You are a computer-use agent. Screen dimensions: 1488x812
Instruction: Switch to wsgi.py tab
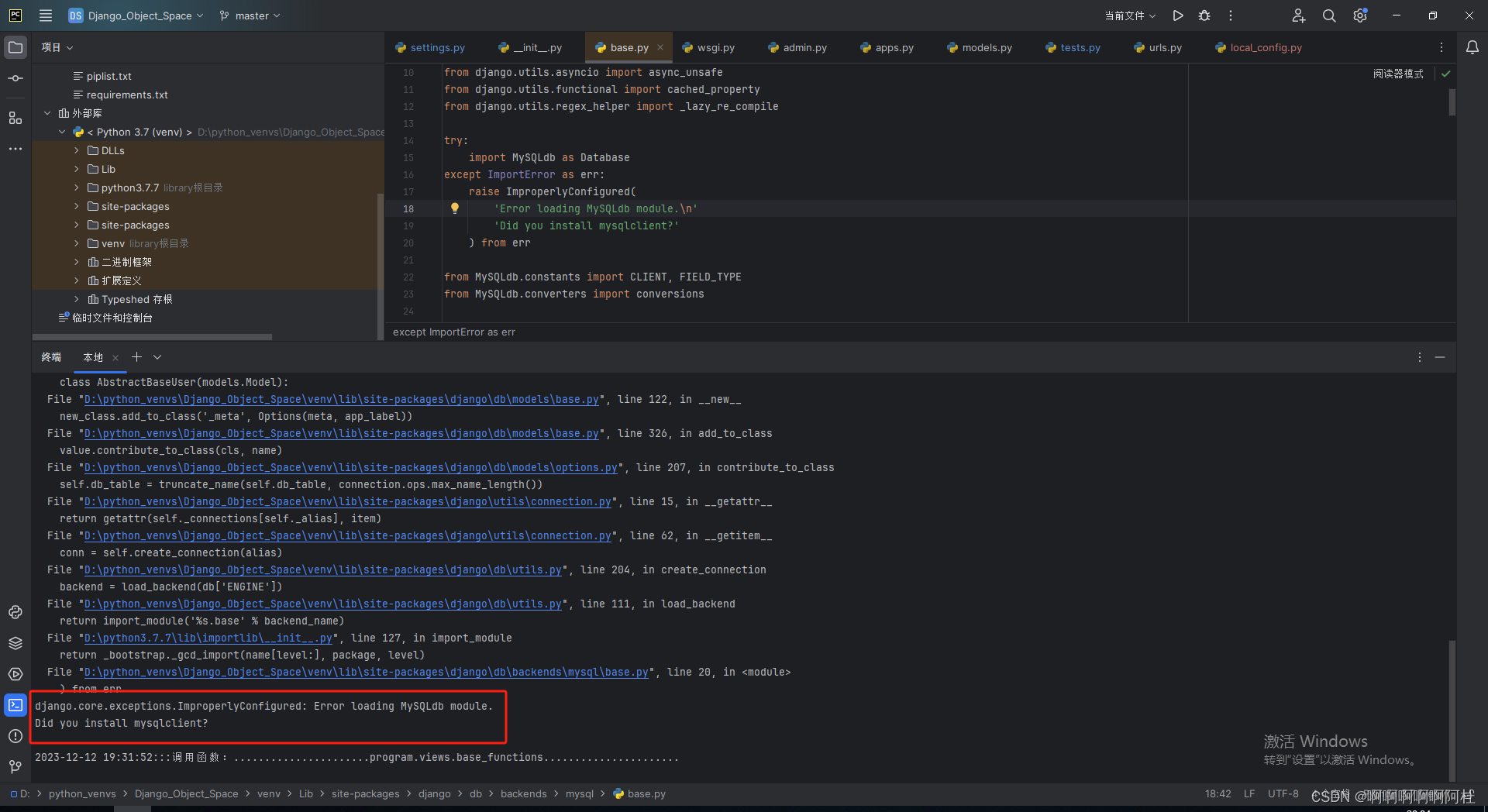coord(708,47)
